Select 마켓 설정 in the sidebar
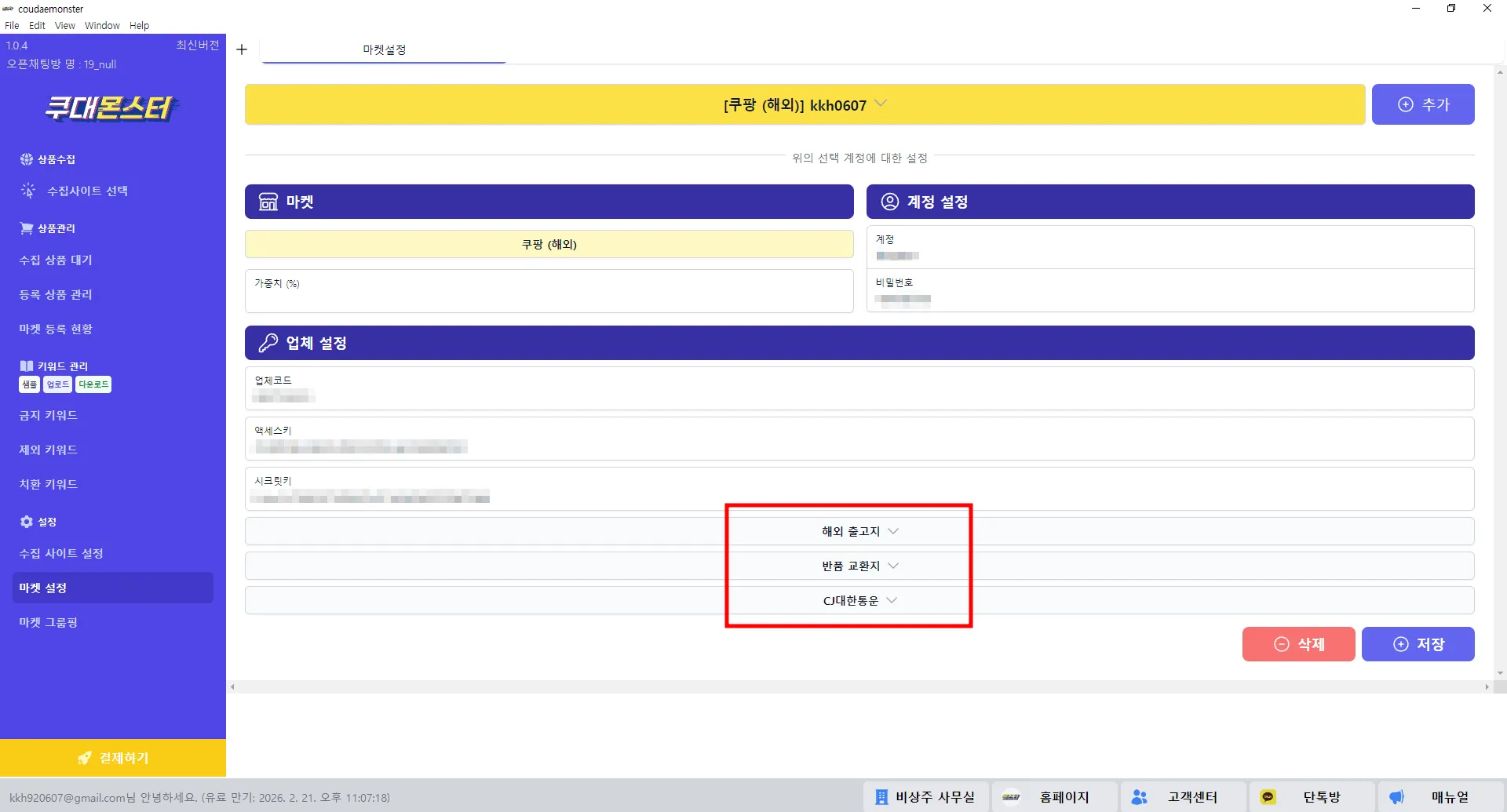The width and height of the screenshot is (1507, 812). 113,588
